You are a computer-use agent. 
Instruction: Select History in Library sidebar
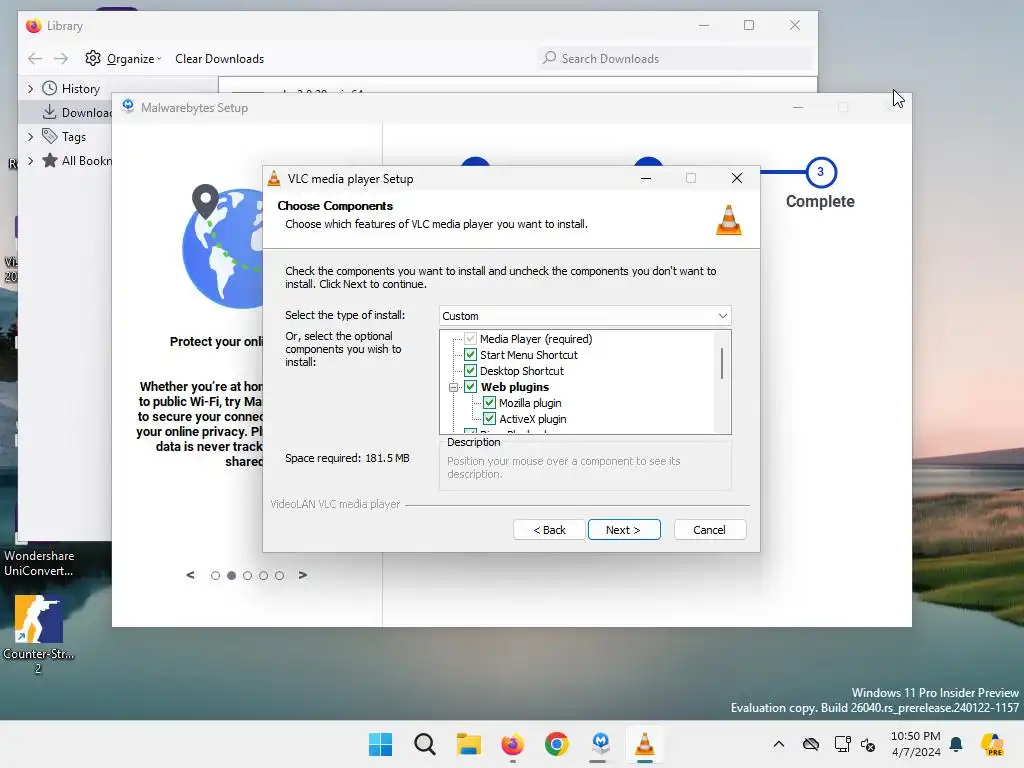[80, 89]
